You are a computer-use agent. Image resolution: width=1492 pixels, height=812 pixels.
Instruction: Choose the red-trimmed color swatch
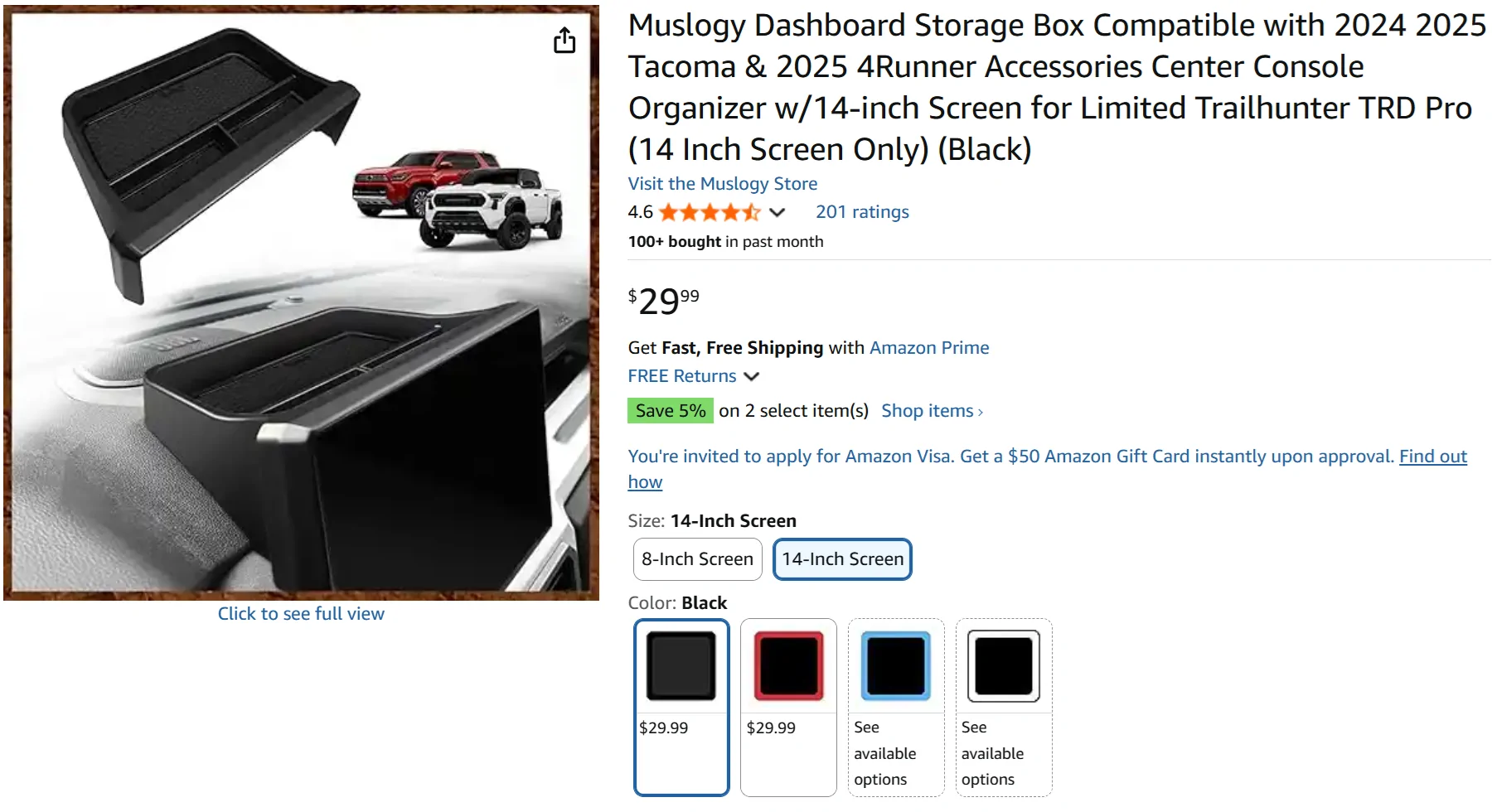coord(788,666)
